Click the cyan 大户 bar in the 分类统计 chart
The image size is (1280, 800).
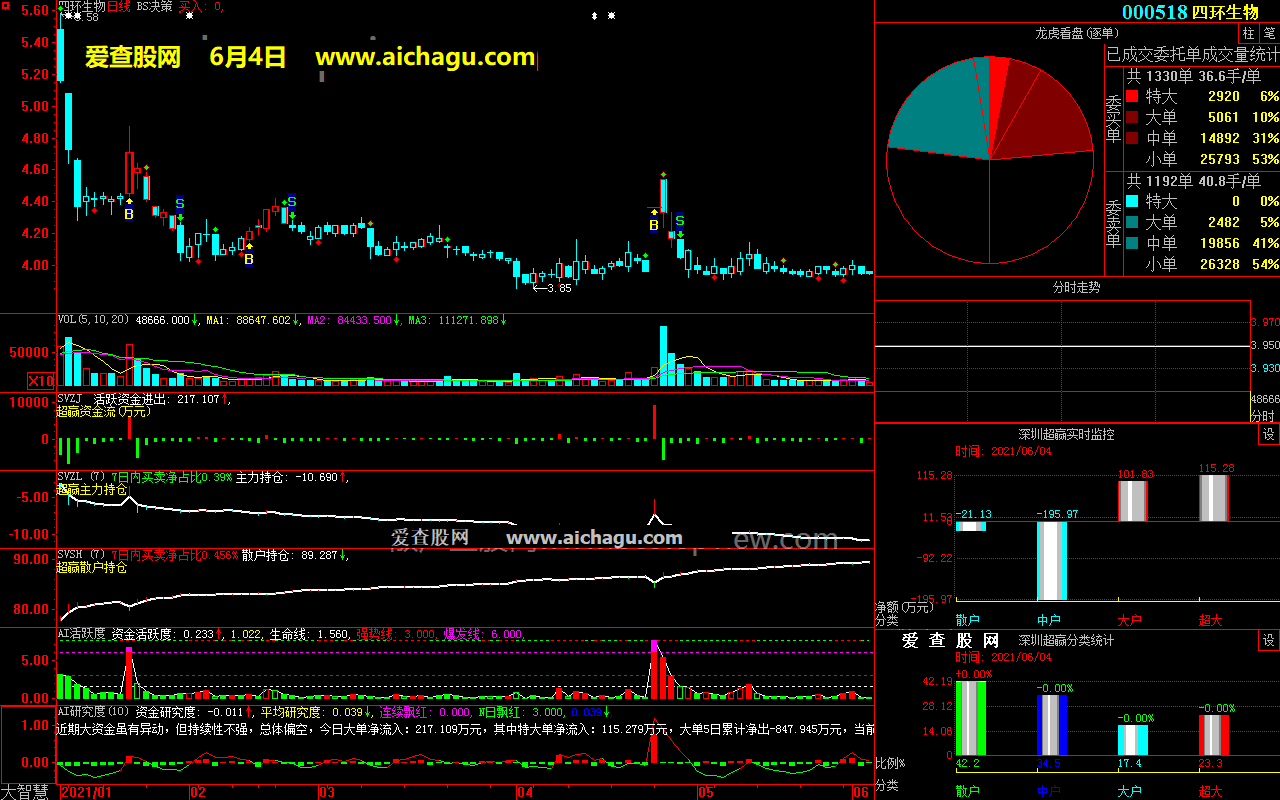click(1133, 740)
